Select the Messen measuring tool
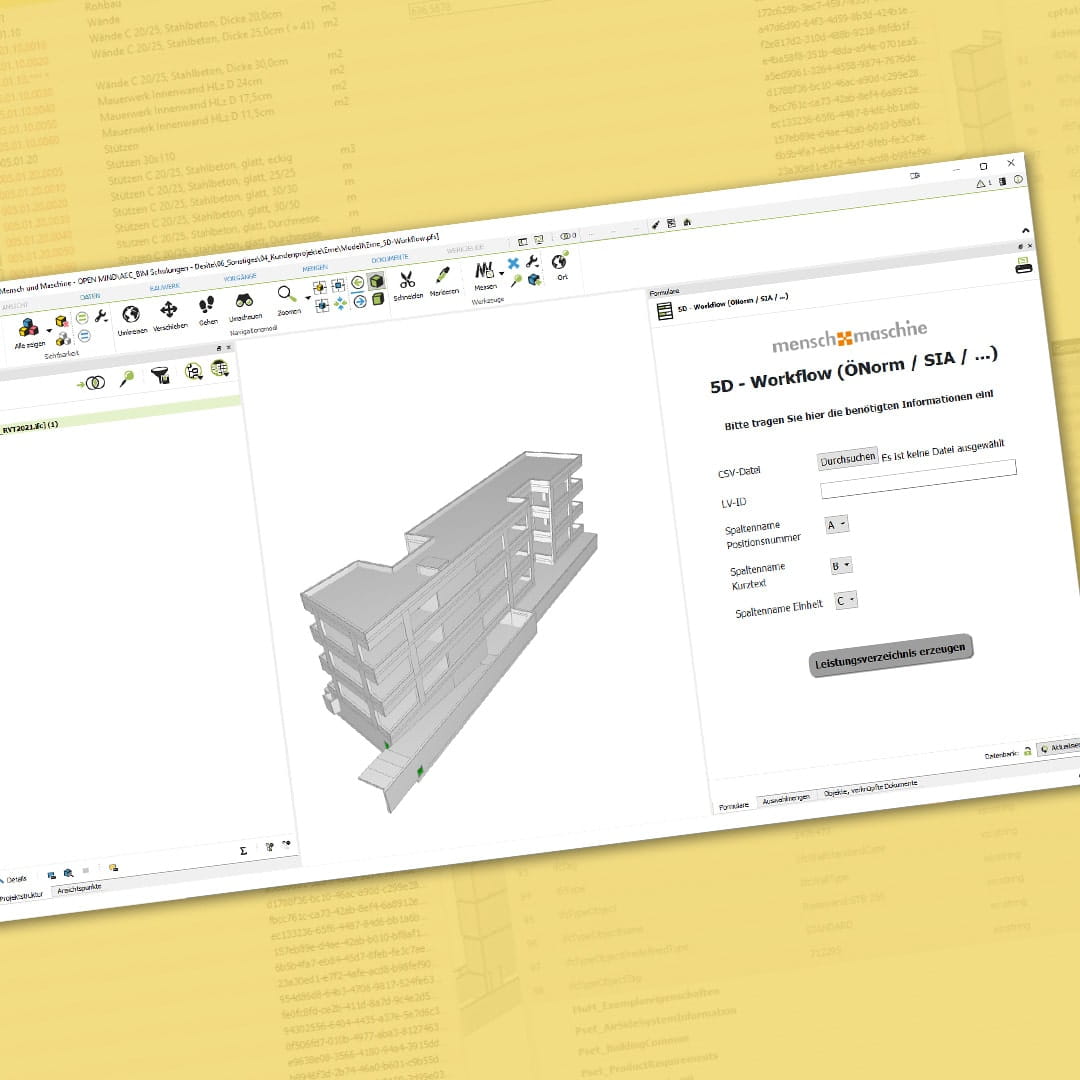The image size is (1080, 1080). click(x=485, y=270)
